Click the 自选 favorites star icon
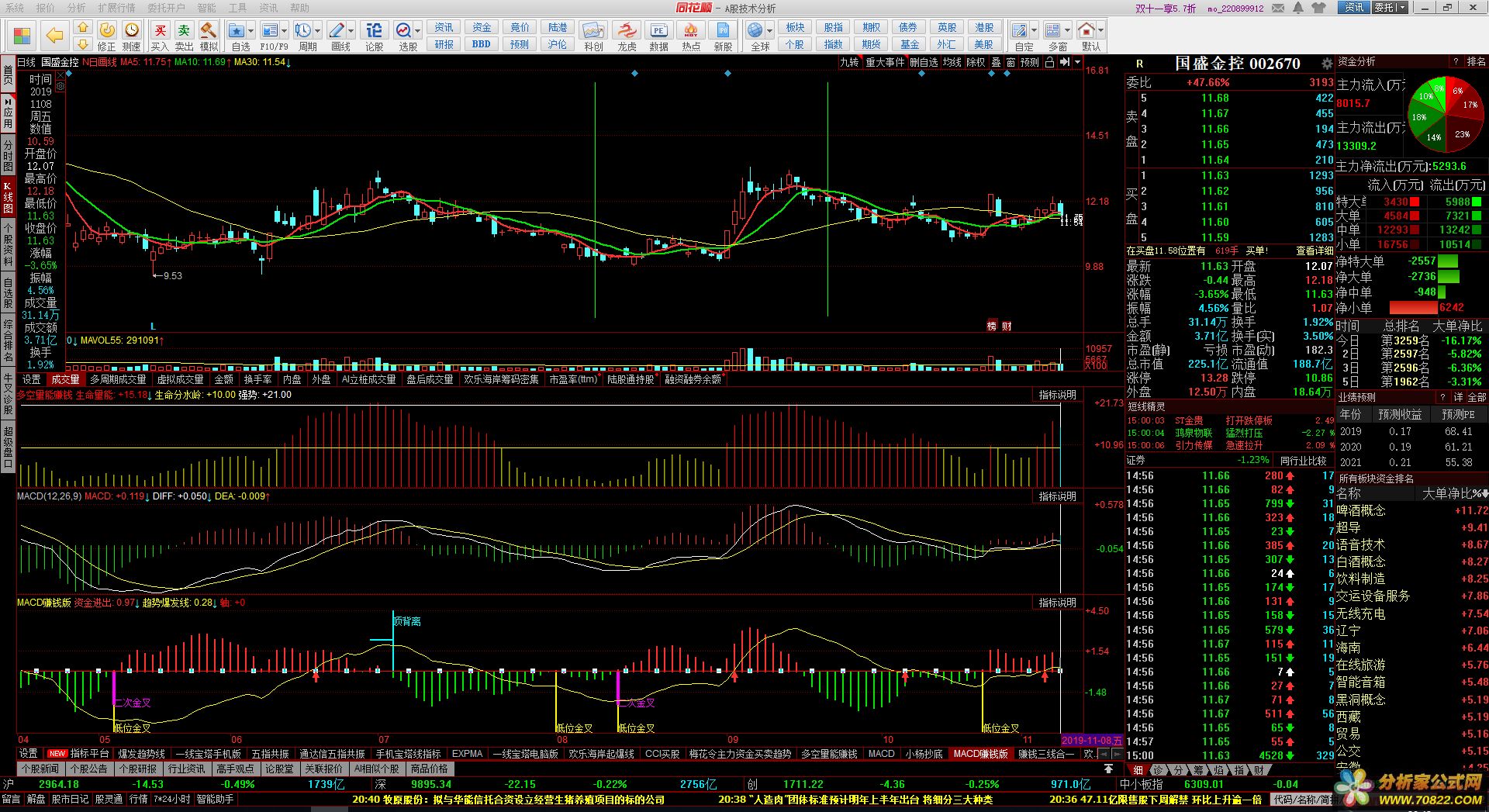Viewport: 1489px width, 812px height. pyautogui.click(x=237, y=32)
